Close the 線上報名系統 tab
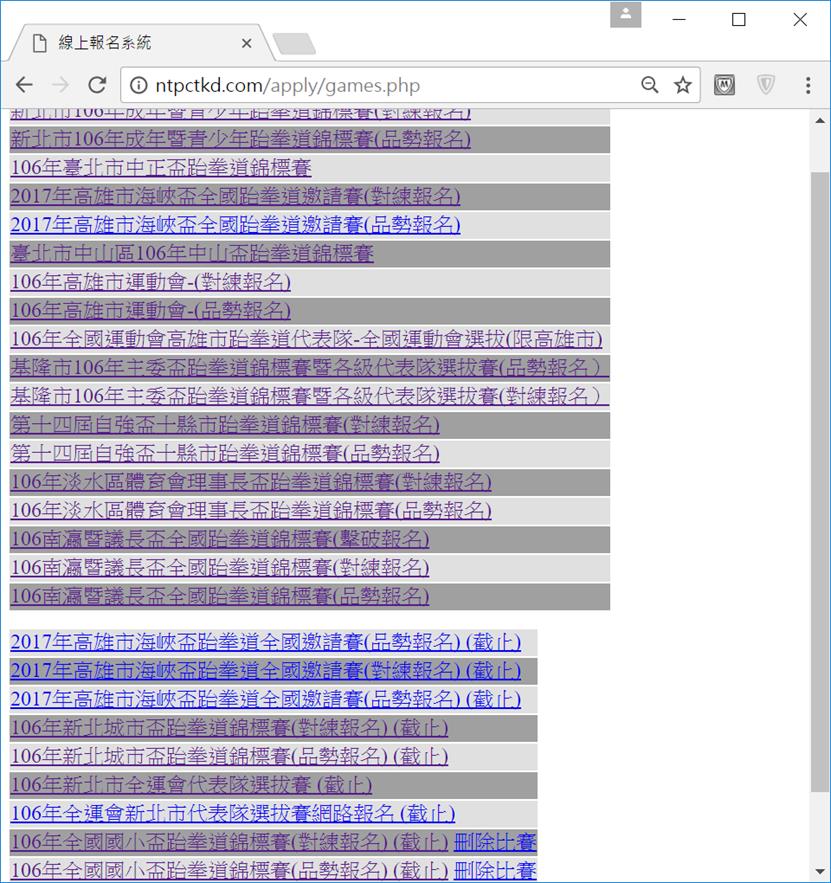This screenshot has width=831, height=883. coord(246,43)
